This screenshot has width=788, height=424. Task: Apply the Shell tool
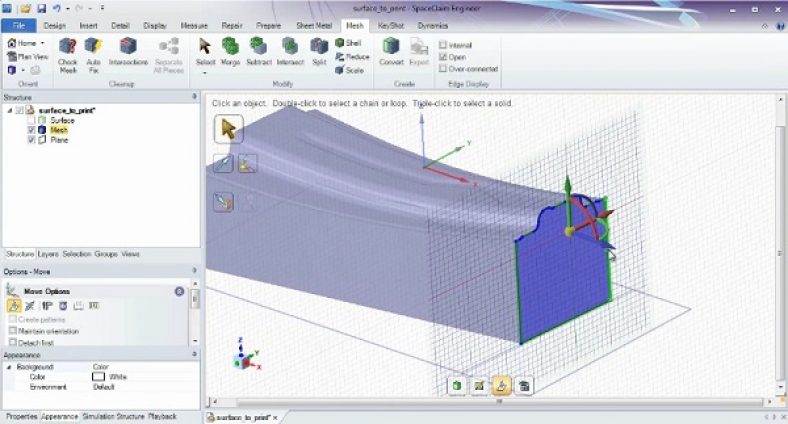point(349,43)
